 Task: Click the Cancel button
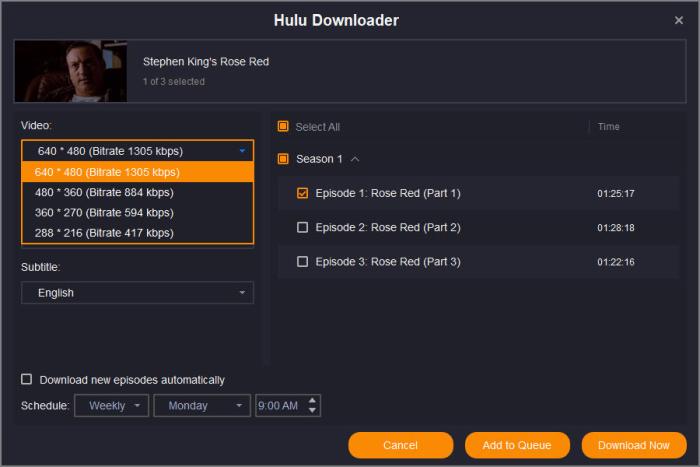pyautogui.click(x=400, y=445)
